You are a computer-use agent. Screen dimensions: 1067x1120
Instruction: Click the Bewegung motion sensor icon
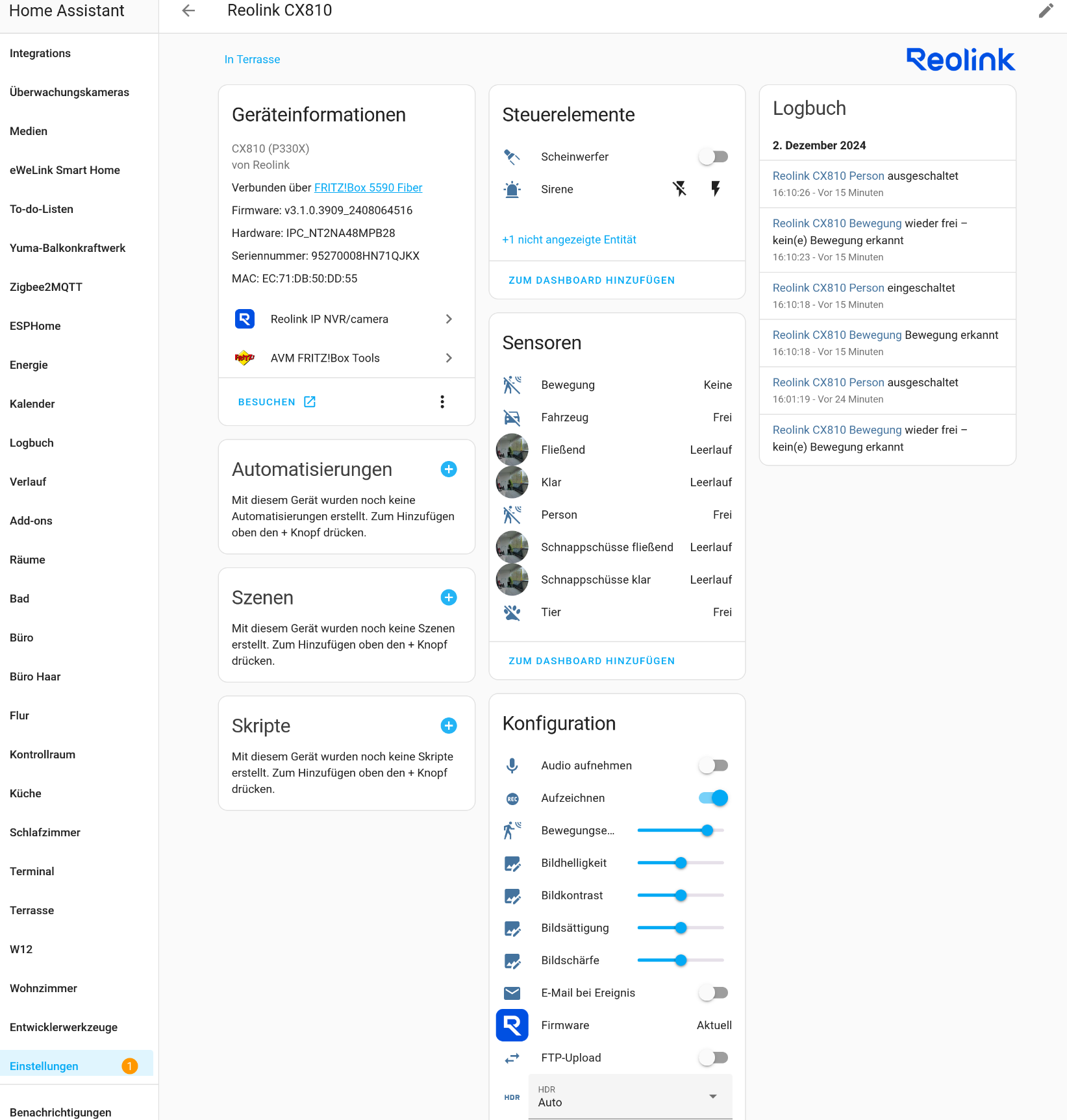(x=512, y=385)
